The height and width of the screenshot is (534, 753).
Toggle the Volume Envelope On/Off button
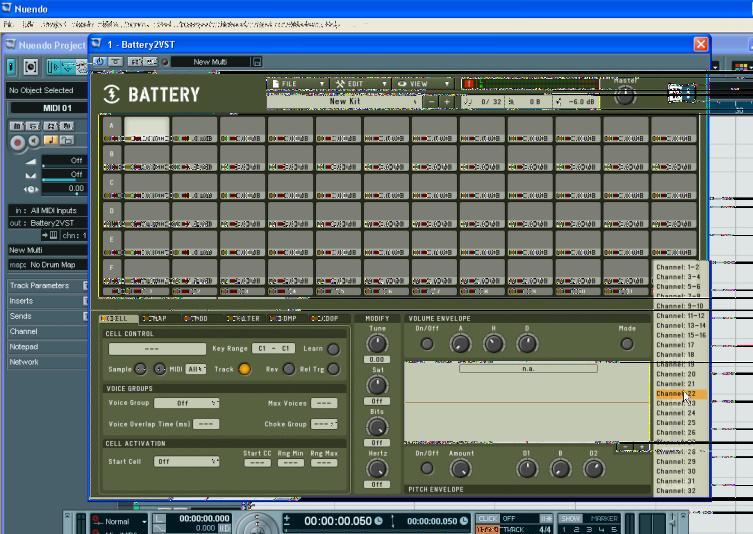[x=427, y=344]
